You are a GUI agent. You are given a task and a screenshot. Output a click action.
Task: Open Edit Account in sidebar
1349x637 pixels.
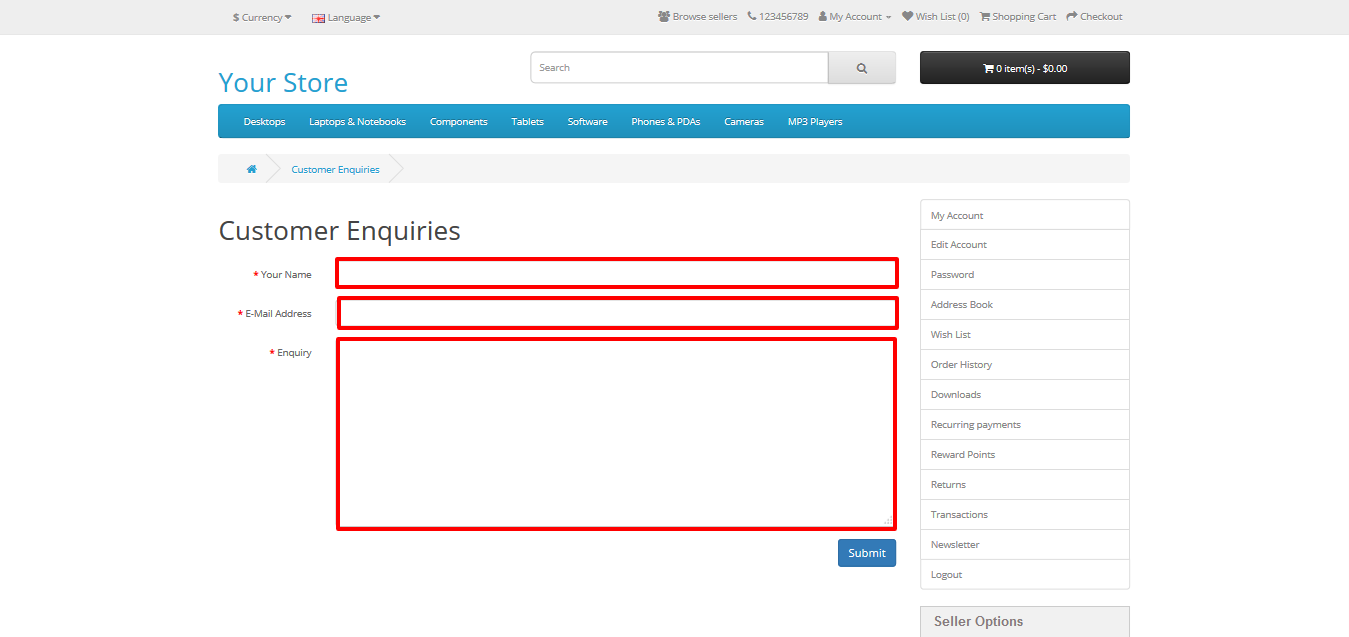click(x=1025, y=245)
